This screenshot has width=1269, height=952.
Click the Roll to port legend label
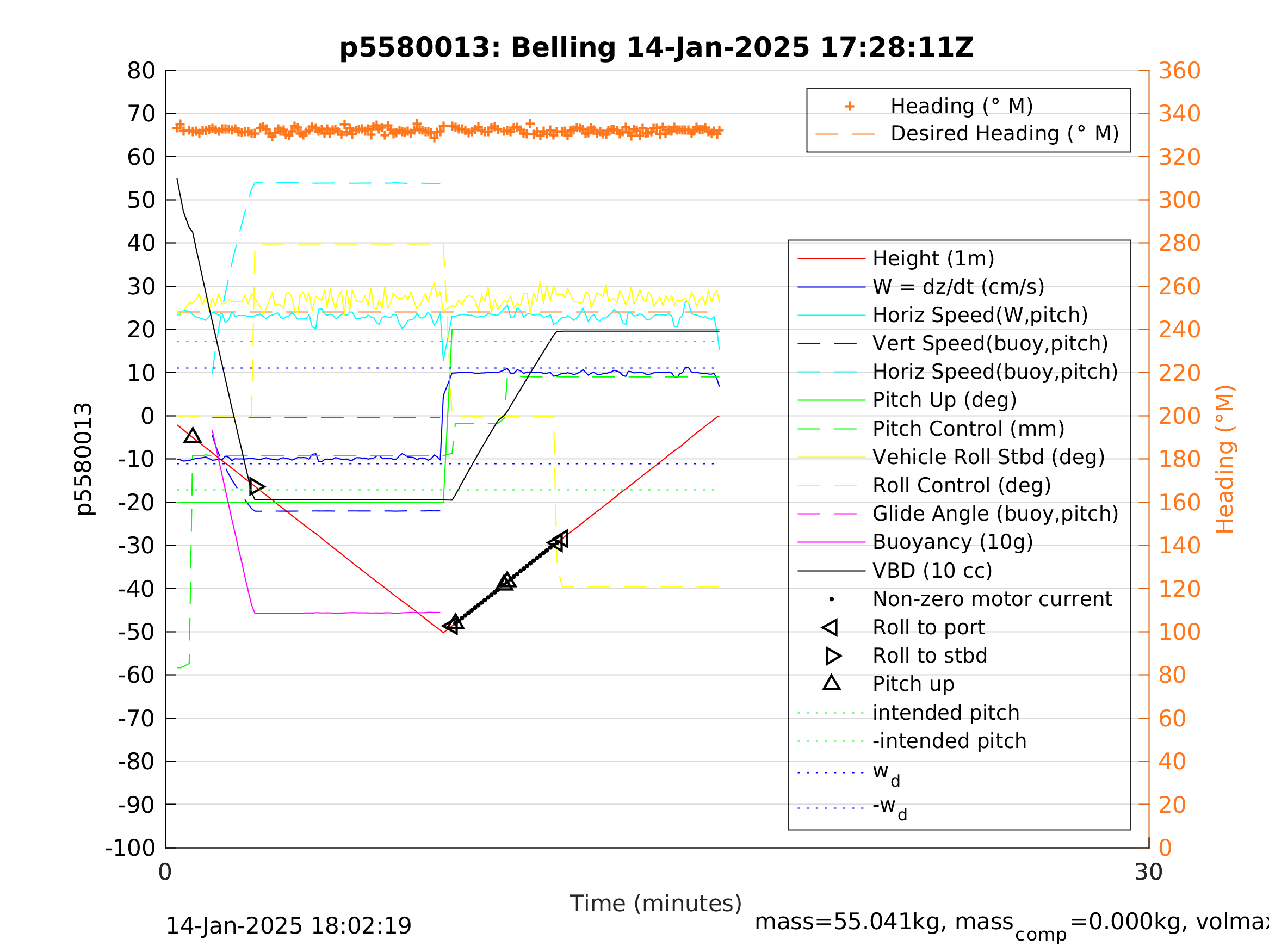pyautogui.click(x=929, y=627)
